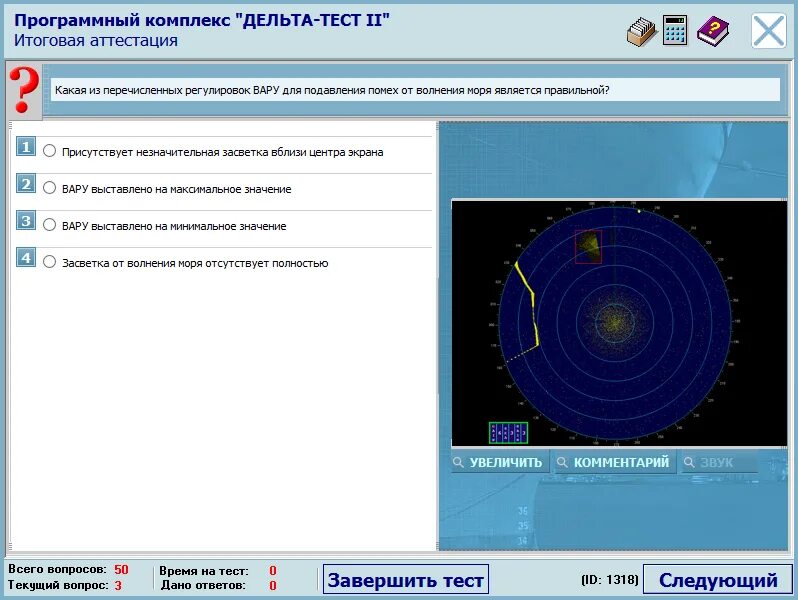Select radio 'ВАРУ выставлено на минимальное значение'
Viewport: 798px width, 600px height.
click(x=49, y=224)
